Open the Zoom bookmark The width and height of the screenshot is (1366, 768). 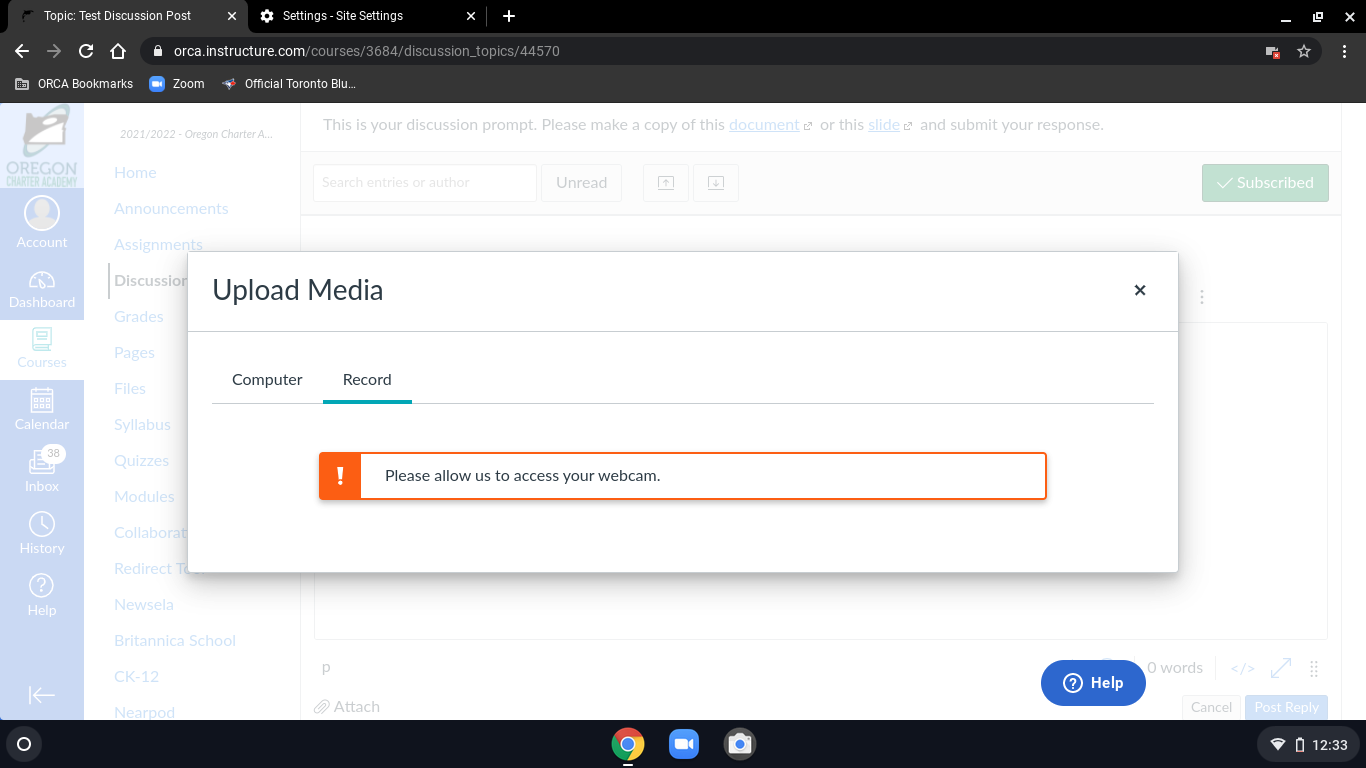[177, 84]
